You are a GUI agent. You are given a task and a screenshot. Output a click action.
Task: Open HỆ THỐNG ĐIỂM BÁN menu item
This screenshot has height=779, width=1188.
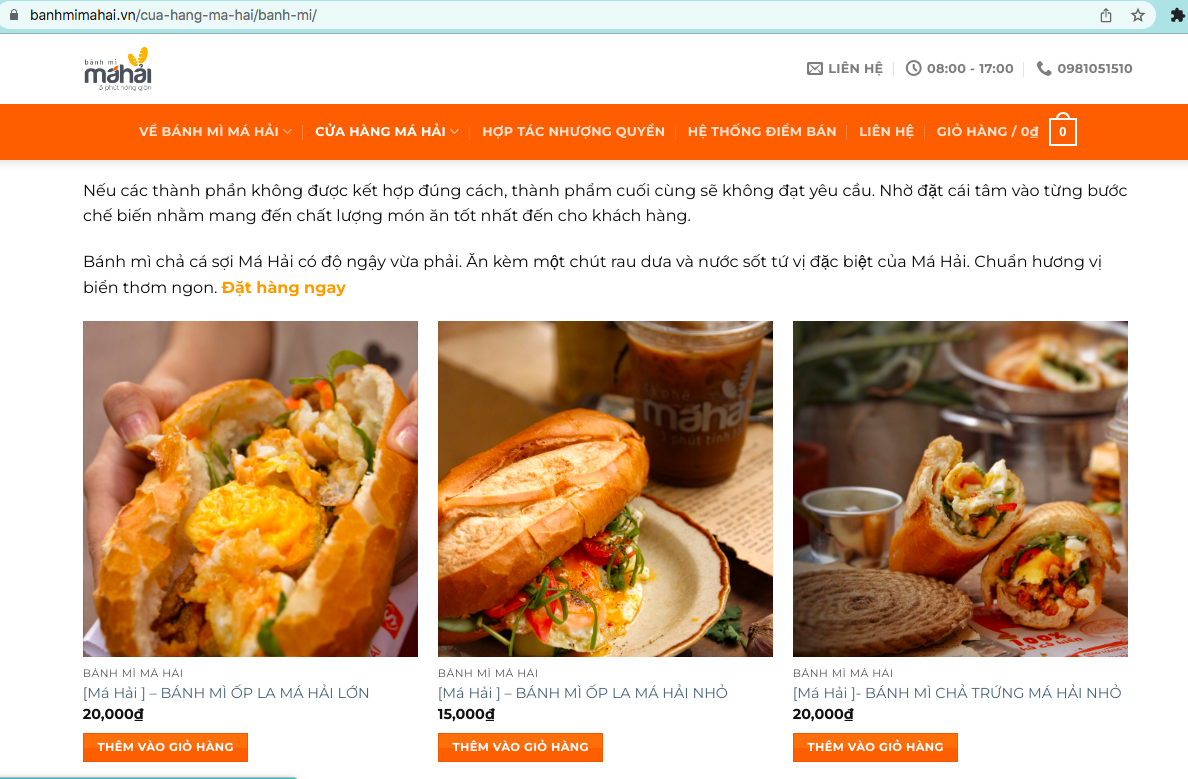tap(761, 132)
